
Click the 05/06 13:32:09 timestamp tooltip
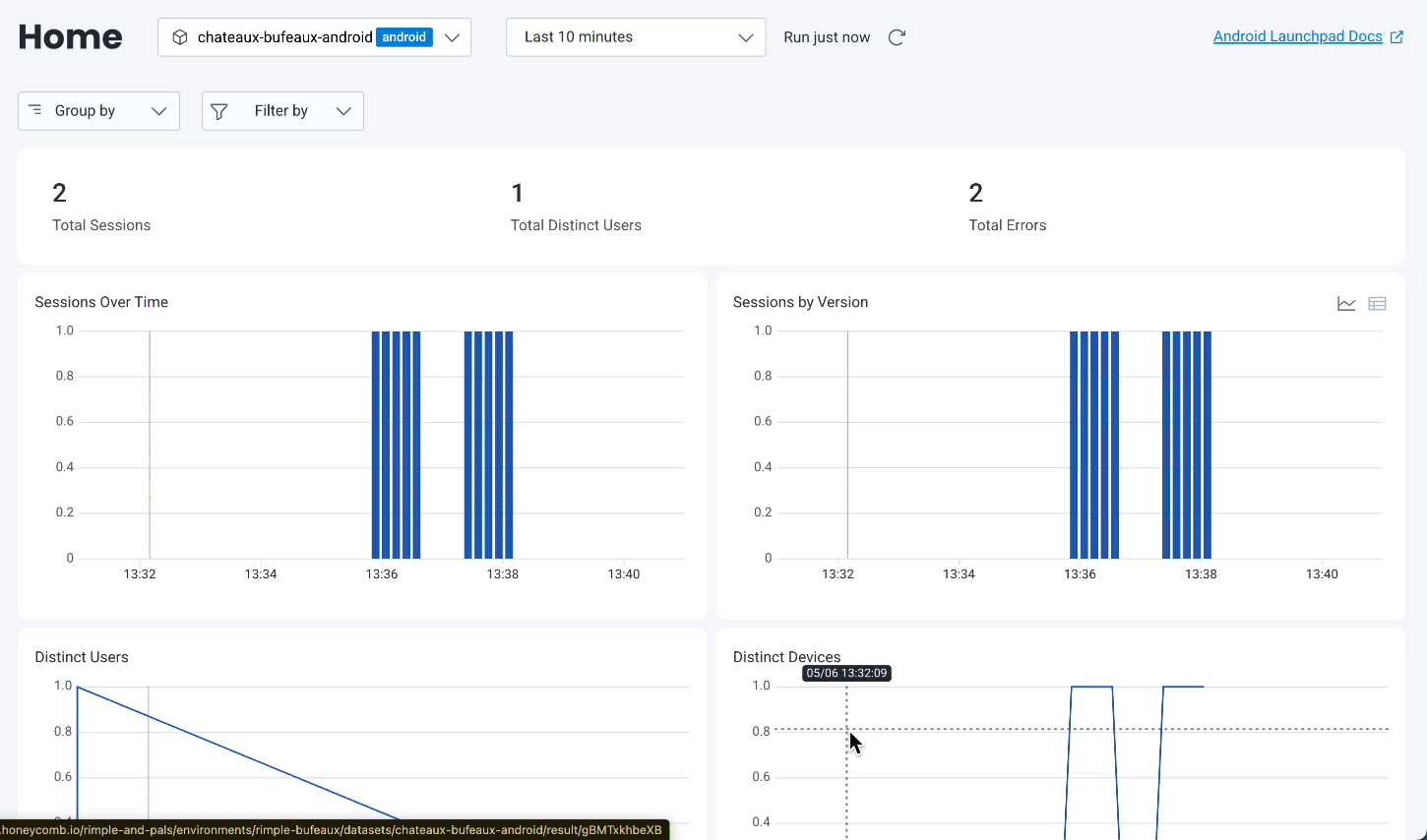click(846, 674)
